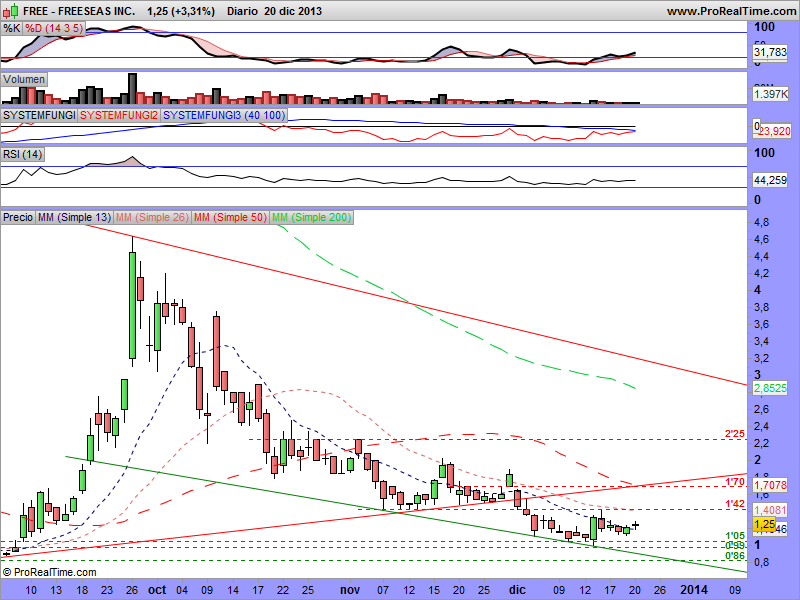Select the red SYSTEMFUNGI2 indicator label

(x=118, y=115)
